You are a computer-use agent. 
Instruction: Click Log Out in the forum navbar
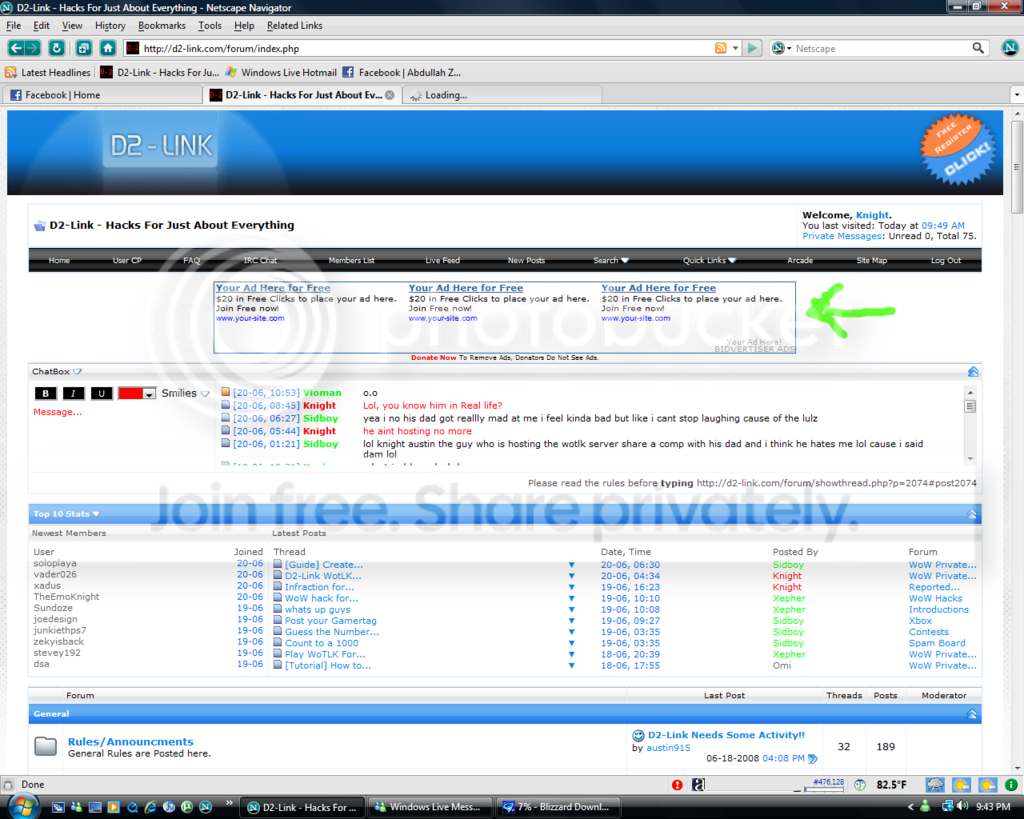[x=946, y=260]
